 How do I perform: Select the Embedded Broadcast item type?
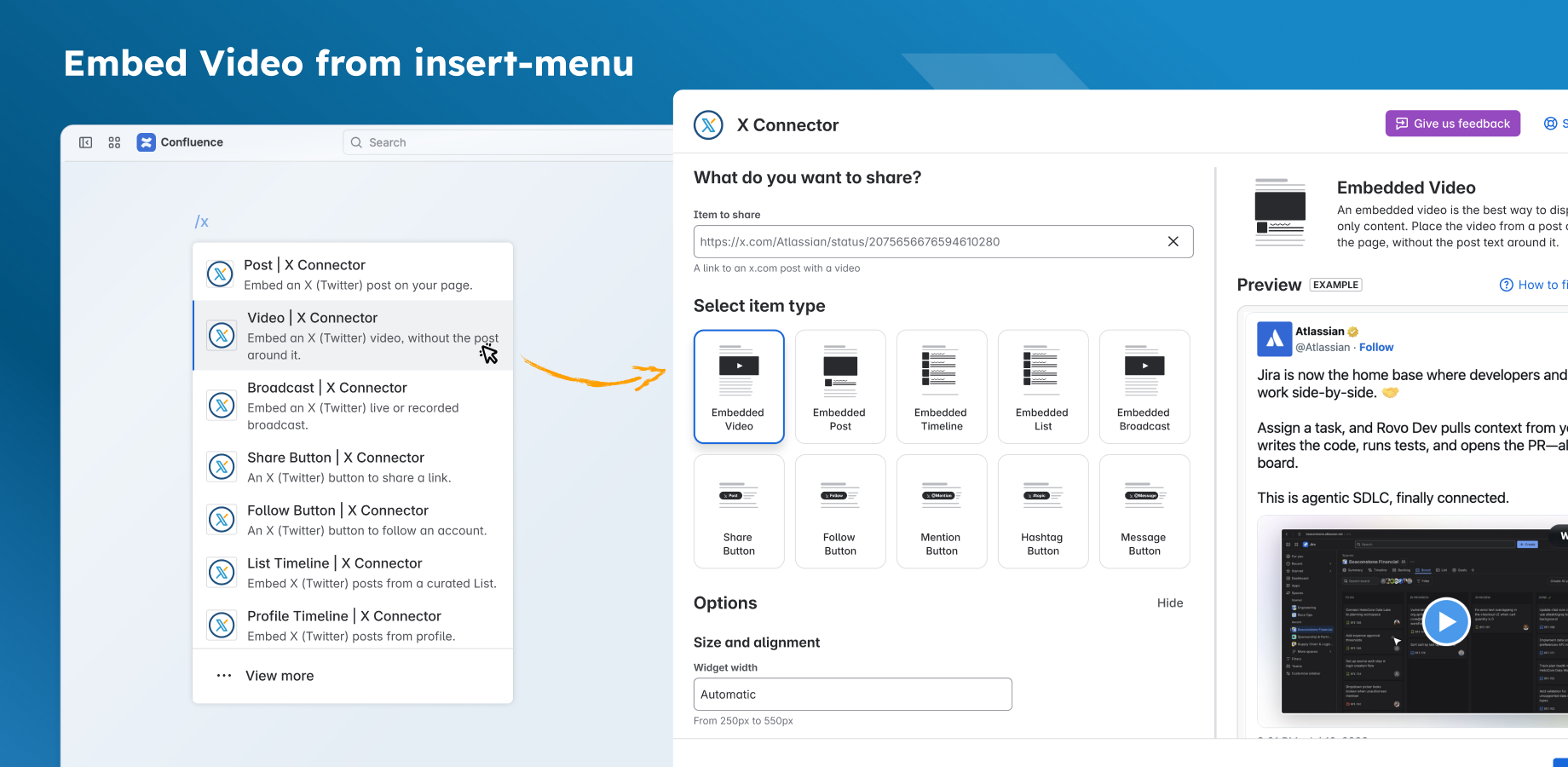click(x=1144, y=387)
